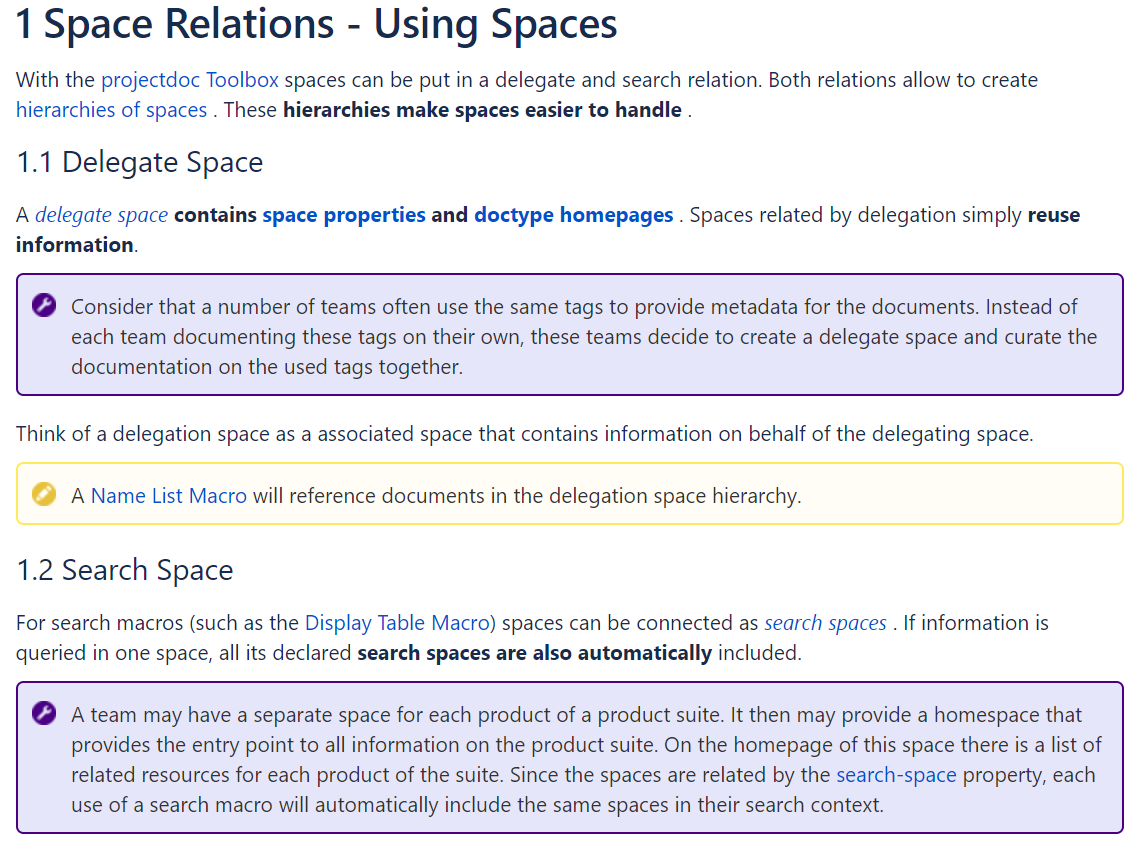Open the Display Table Macro link

click(400, 623)
